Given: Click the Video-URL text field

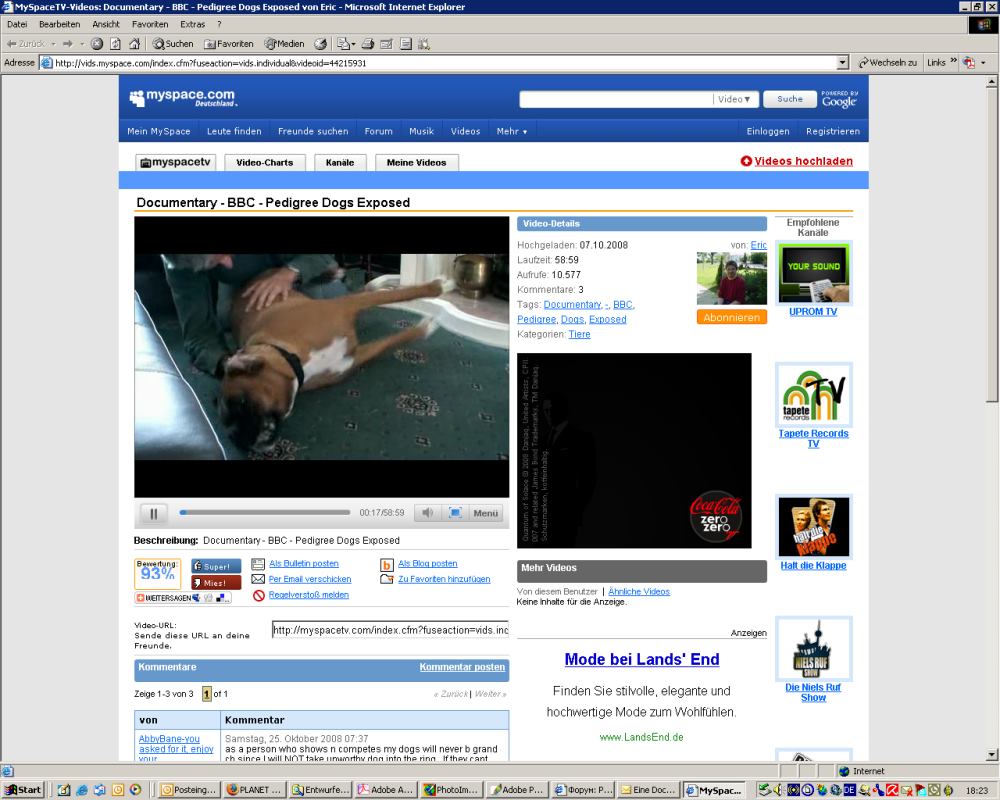Looking at the screenshot, I should (390, 630).
